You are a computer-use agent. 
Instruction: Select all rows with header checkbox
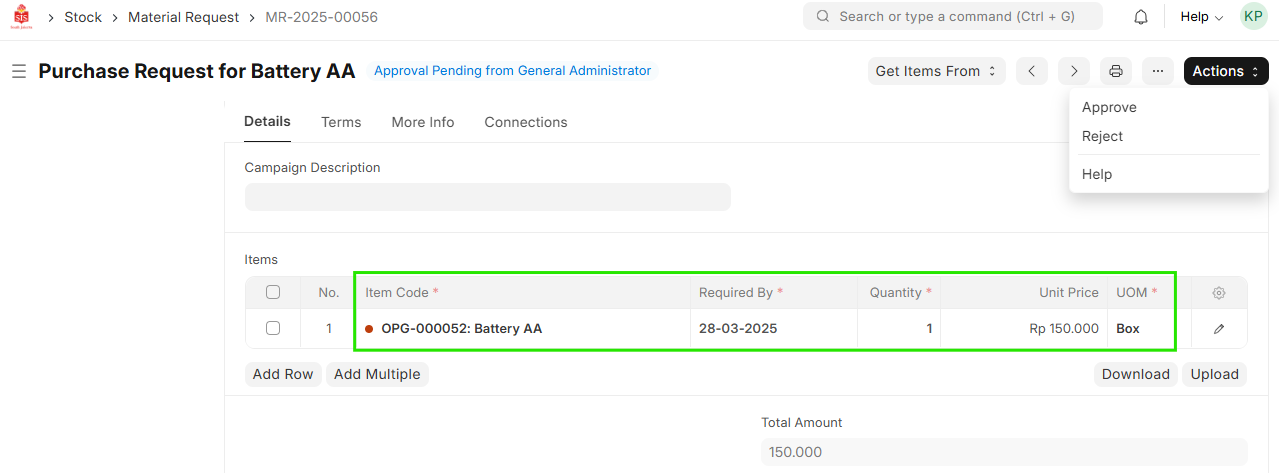coord(273,293)
